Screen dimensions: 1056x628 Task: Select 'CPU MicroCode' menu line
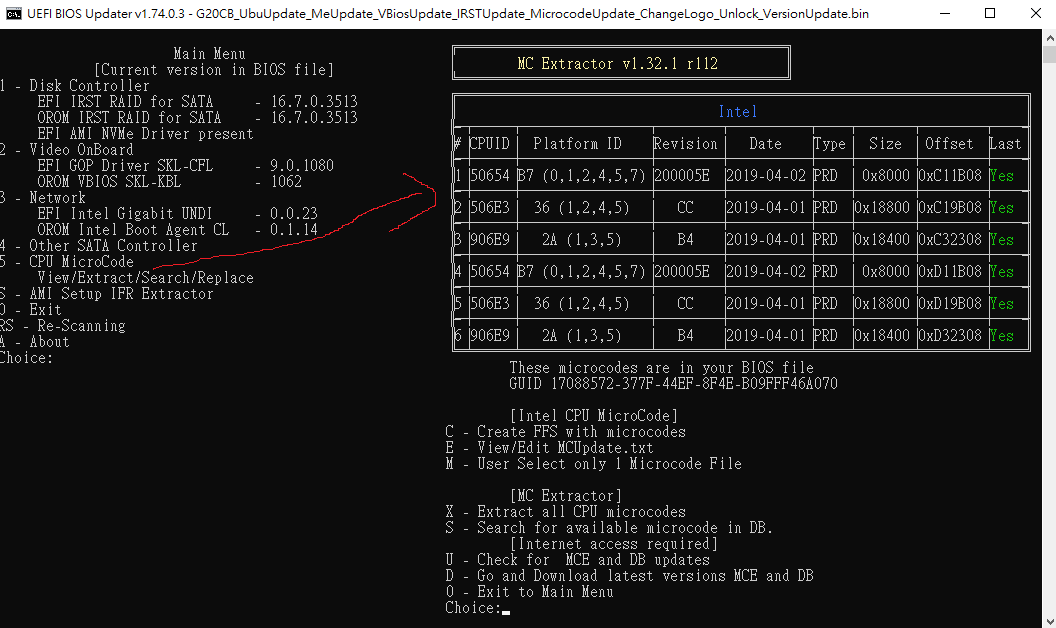coord(66,261)
